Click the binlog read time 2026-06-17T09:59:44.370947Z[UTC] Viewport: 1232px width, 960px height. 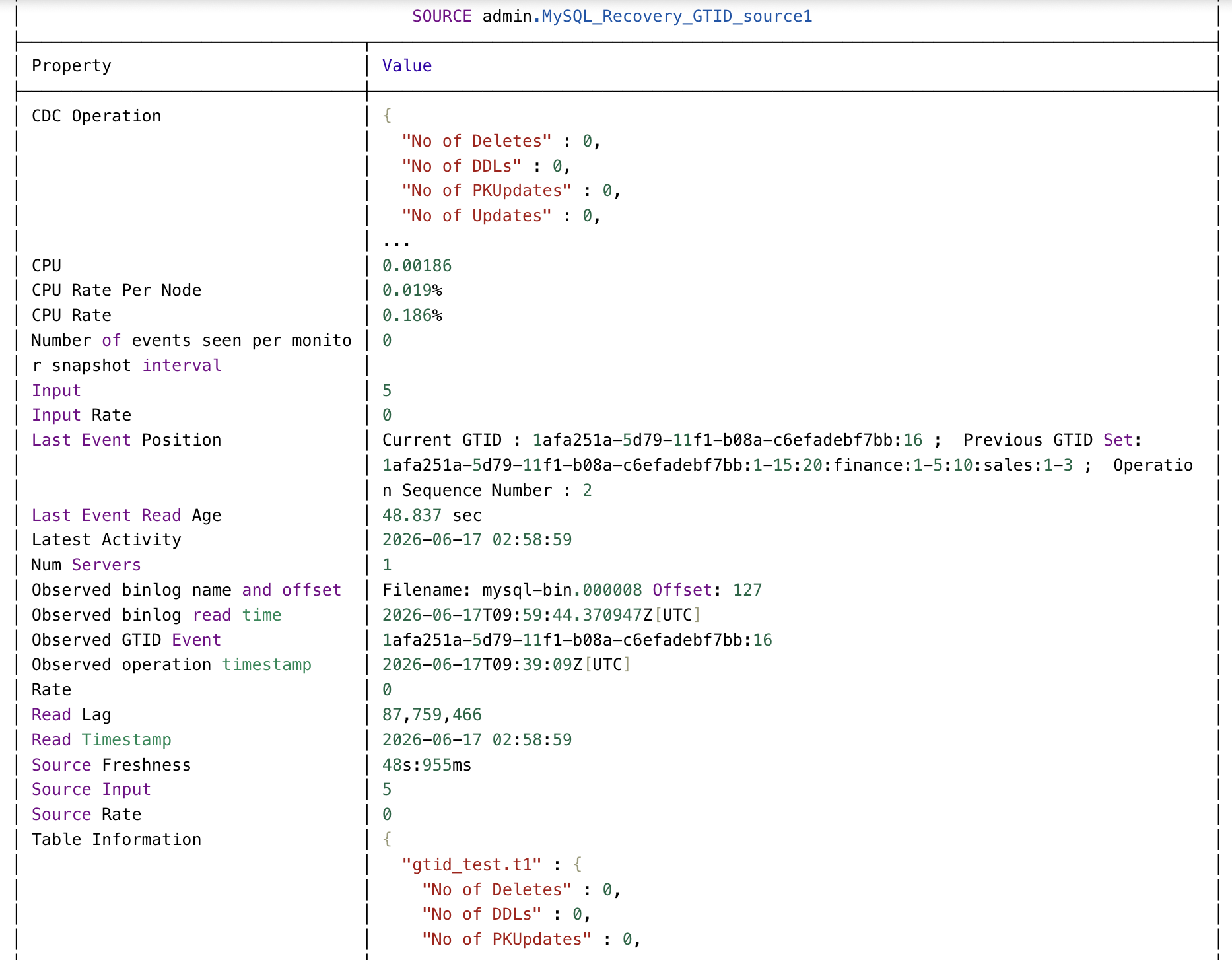pyautogui.click(x=541, y=615)
